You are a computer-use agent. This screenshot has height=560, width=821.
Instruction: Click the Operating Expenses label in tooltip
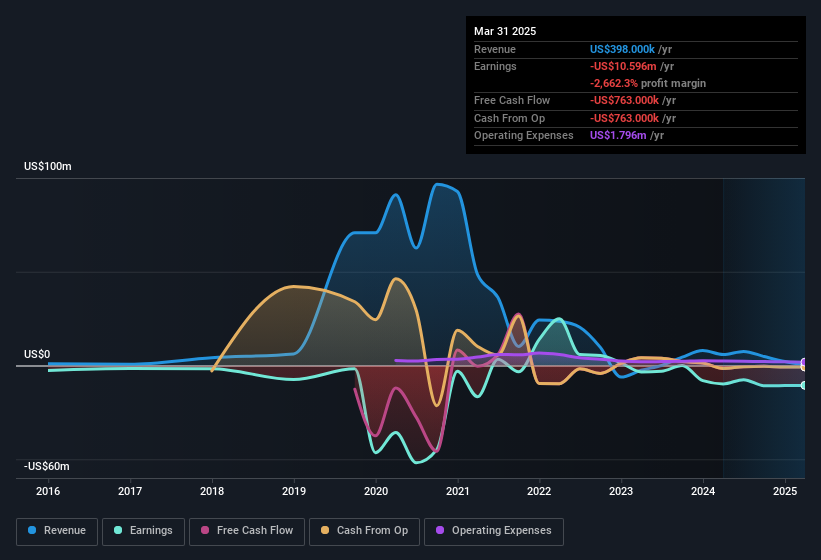524,136
